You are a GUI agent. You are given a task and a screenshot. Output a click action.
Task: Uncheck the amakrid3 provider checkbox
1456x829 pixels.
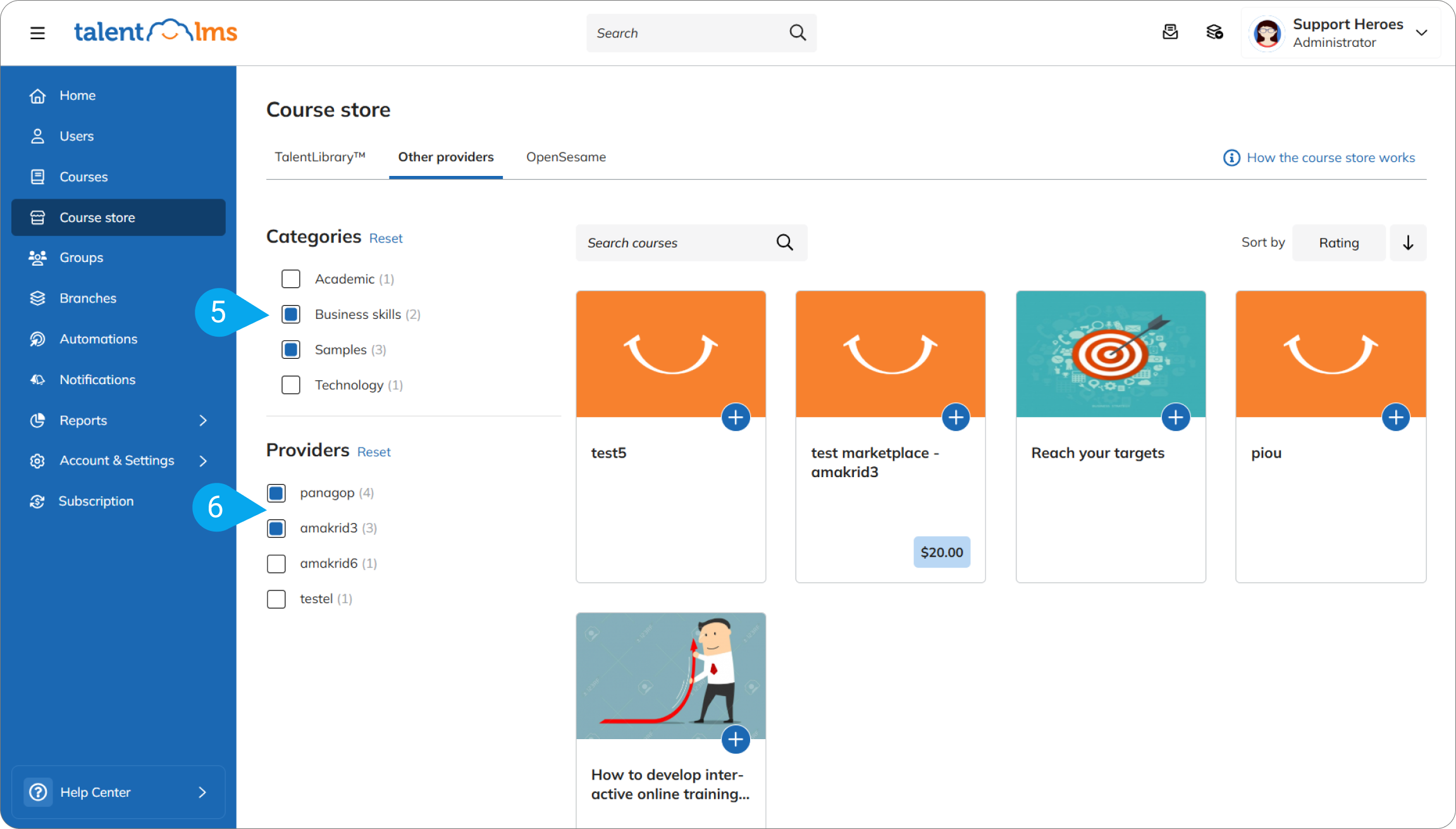pos(276,528)
